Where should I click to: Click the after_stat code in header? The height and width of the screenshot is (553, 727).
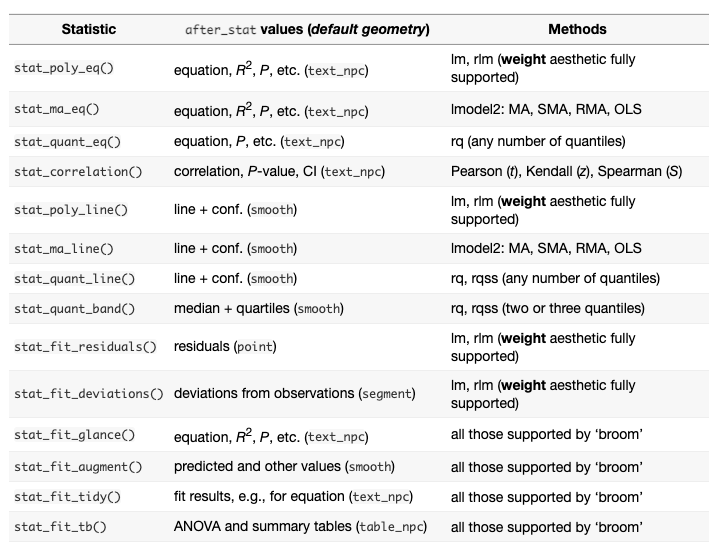click(221, 30)
